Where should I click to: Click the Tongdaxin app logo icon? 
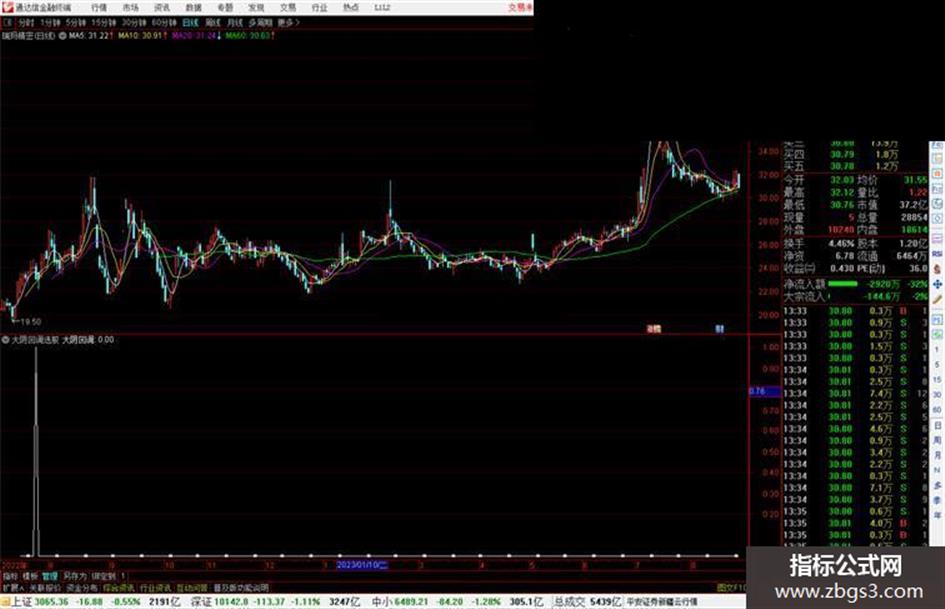click(7, 7)
